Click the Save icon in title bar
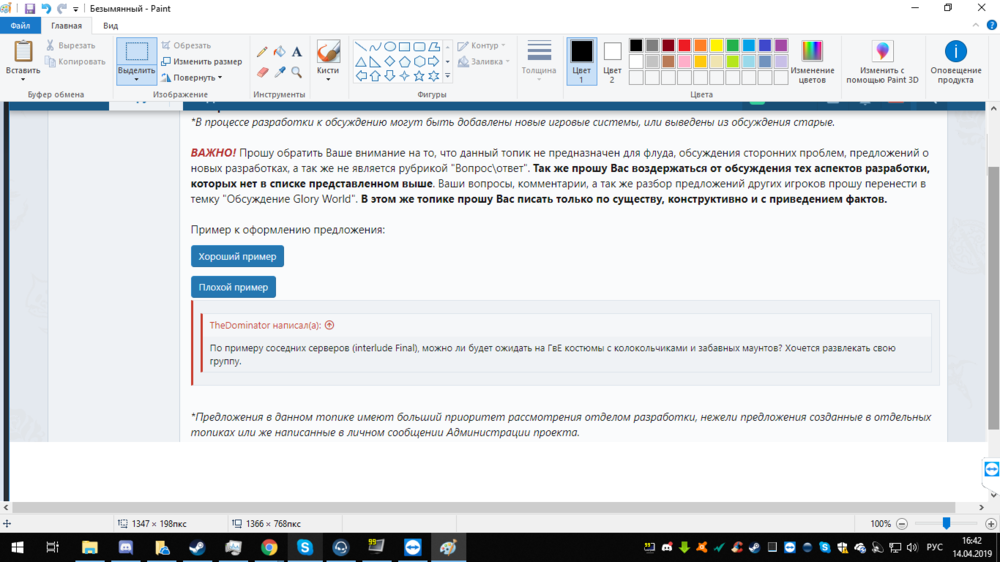1000x562 pixels. (x=30, y=8)
